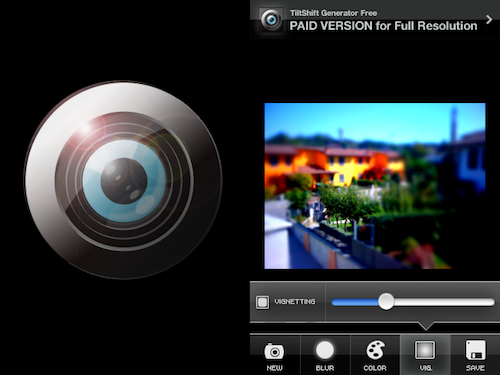The height and width of the screenshot is (375, 500).
Task: Click the COLOR text label in the bottom bar
Action: 375,368
